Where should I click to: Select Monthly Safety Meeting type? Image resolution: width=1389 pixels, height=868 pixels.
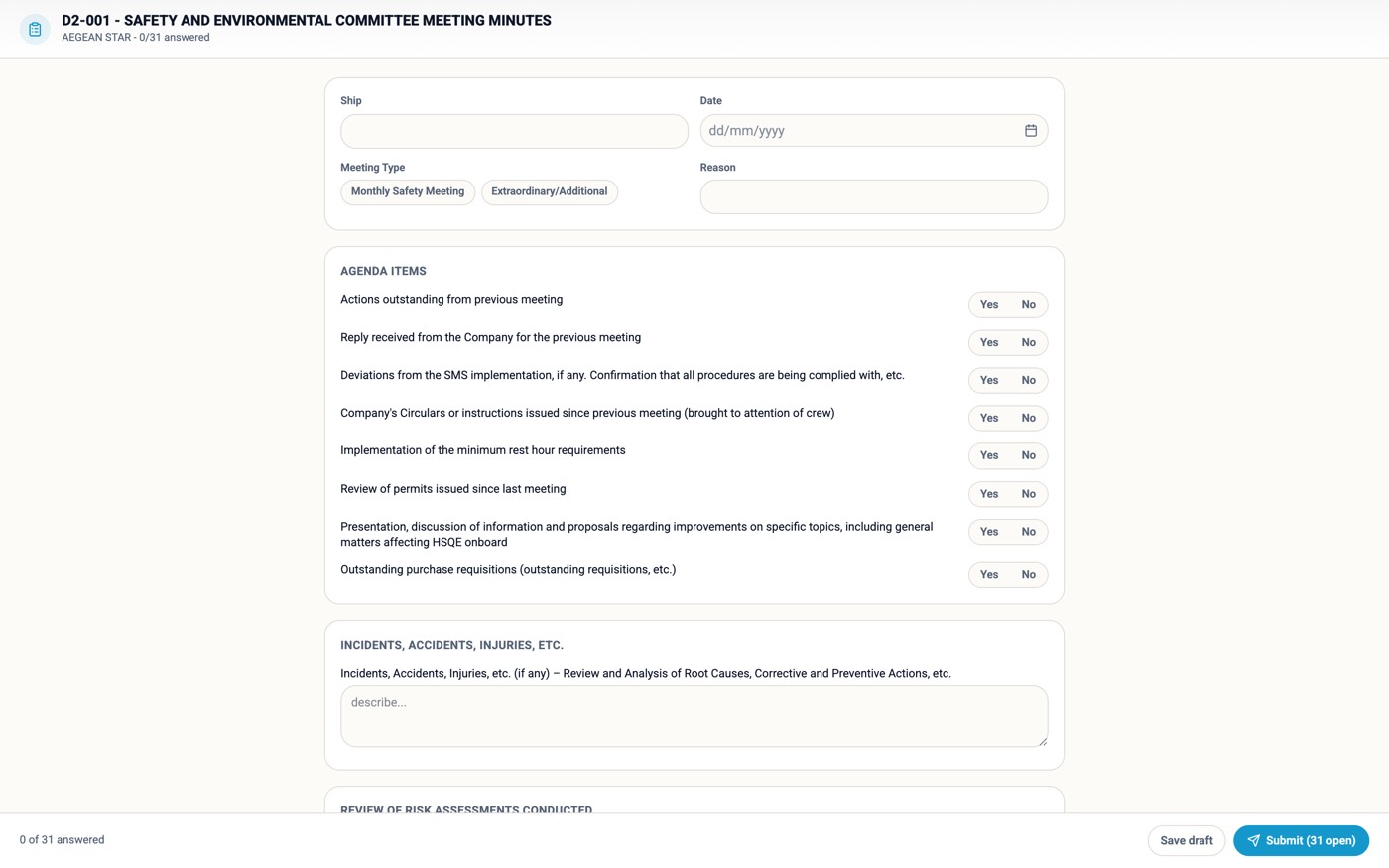(x=408, y=191)
